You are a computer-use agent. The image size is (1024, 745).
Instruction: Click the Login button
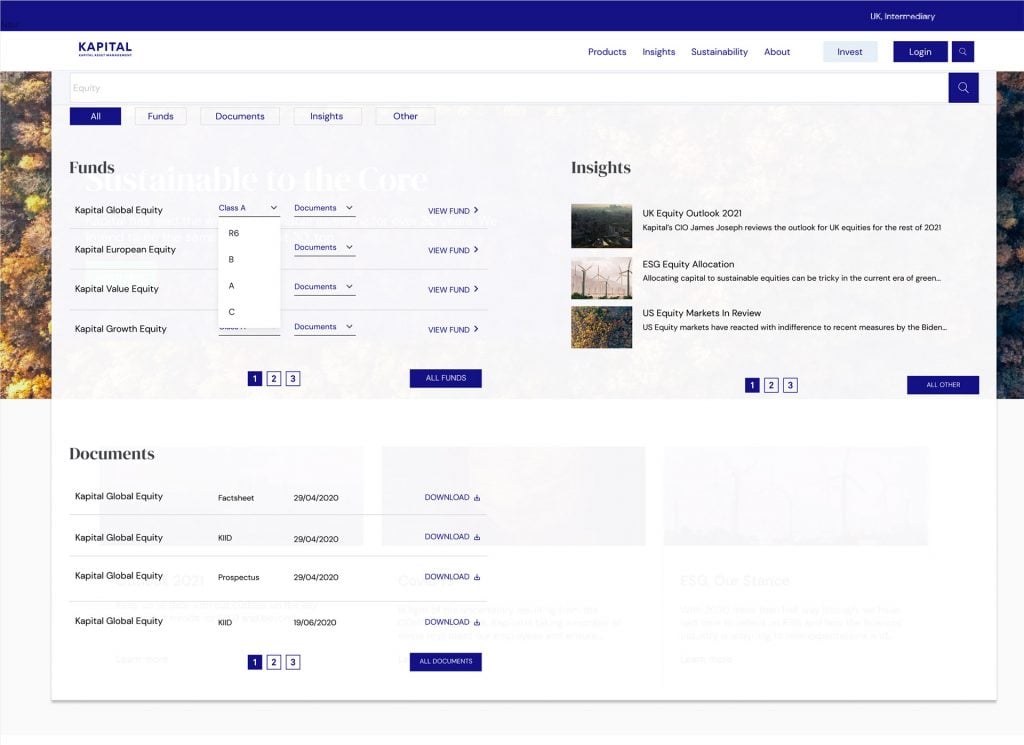coord(920,52)
